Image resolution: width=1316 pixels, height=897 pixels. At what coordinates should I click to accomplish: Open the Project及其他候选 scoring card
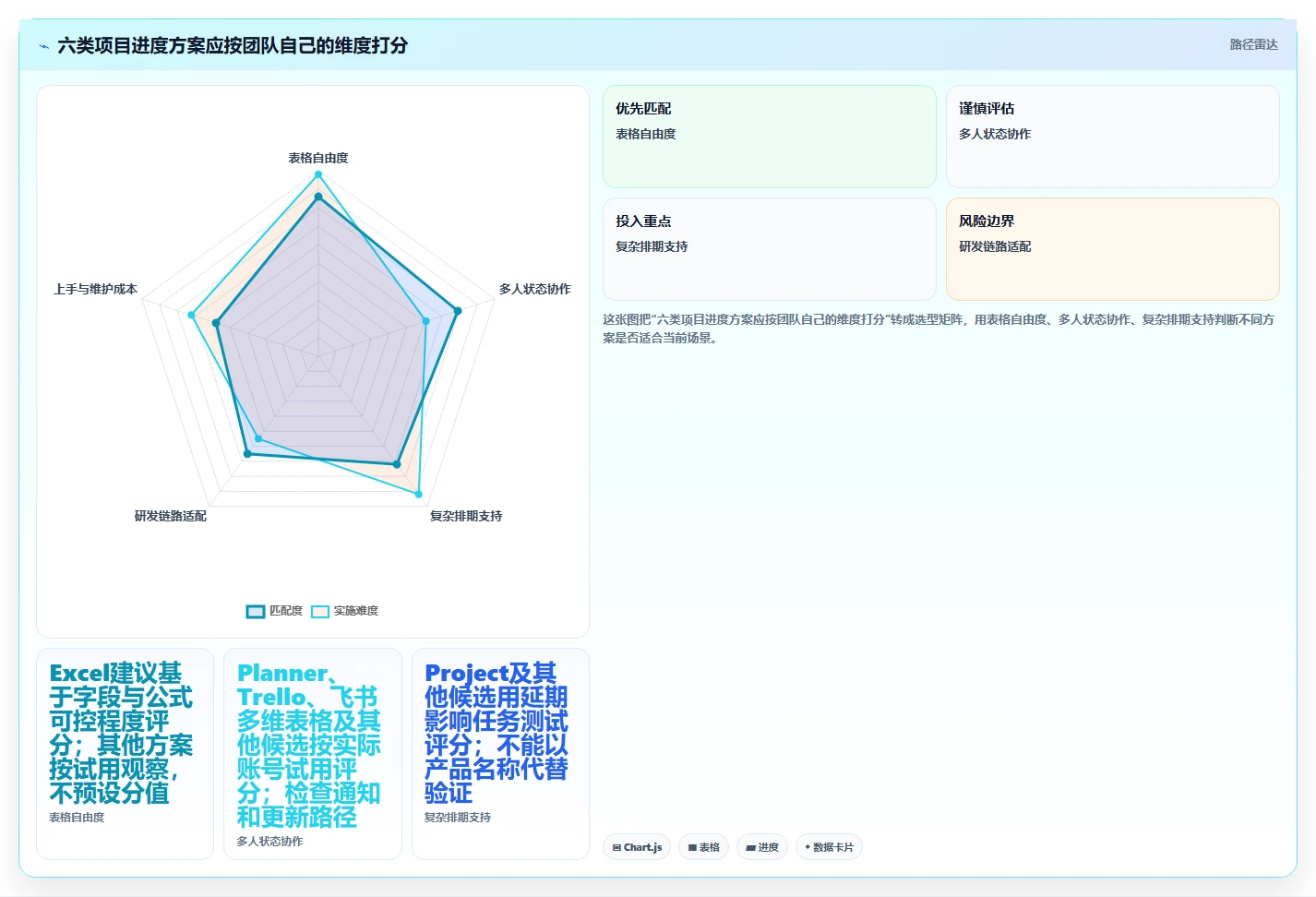(500, 754)
